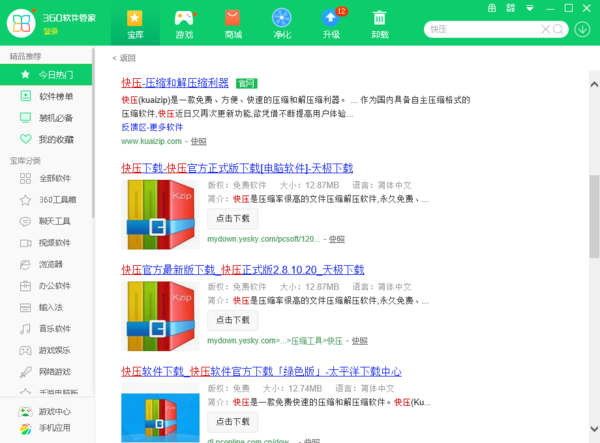Click the 官网 badge

coord(246,83)
